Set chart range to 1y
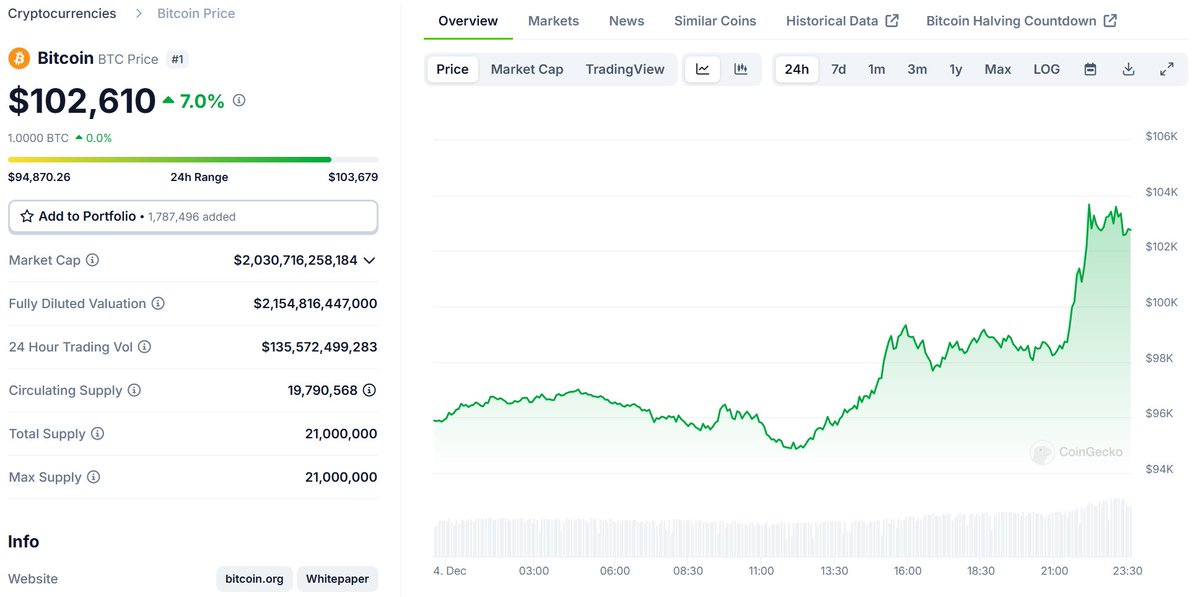1200x597 pixels. tap(956, 69)
